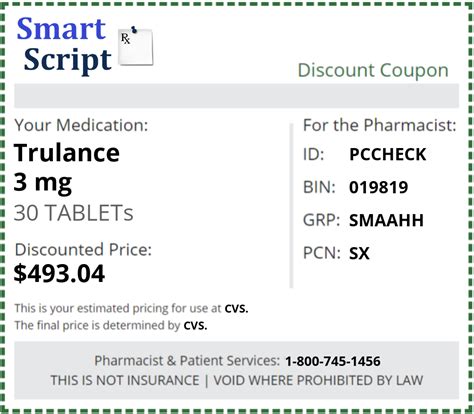Click CVS in the estimated pricing line

(236, 309)
